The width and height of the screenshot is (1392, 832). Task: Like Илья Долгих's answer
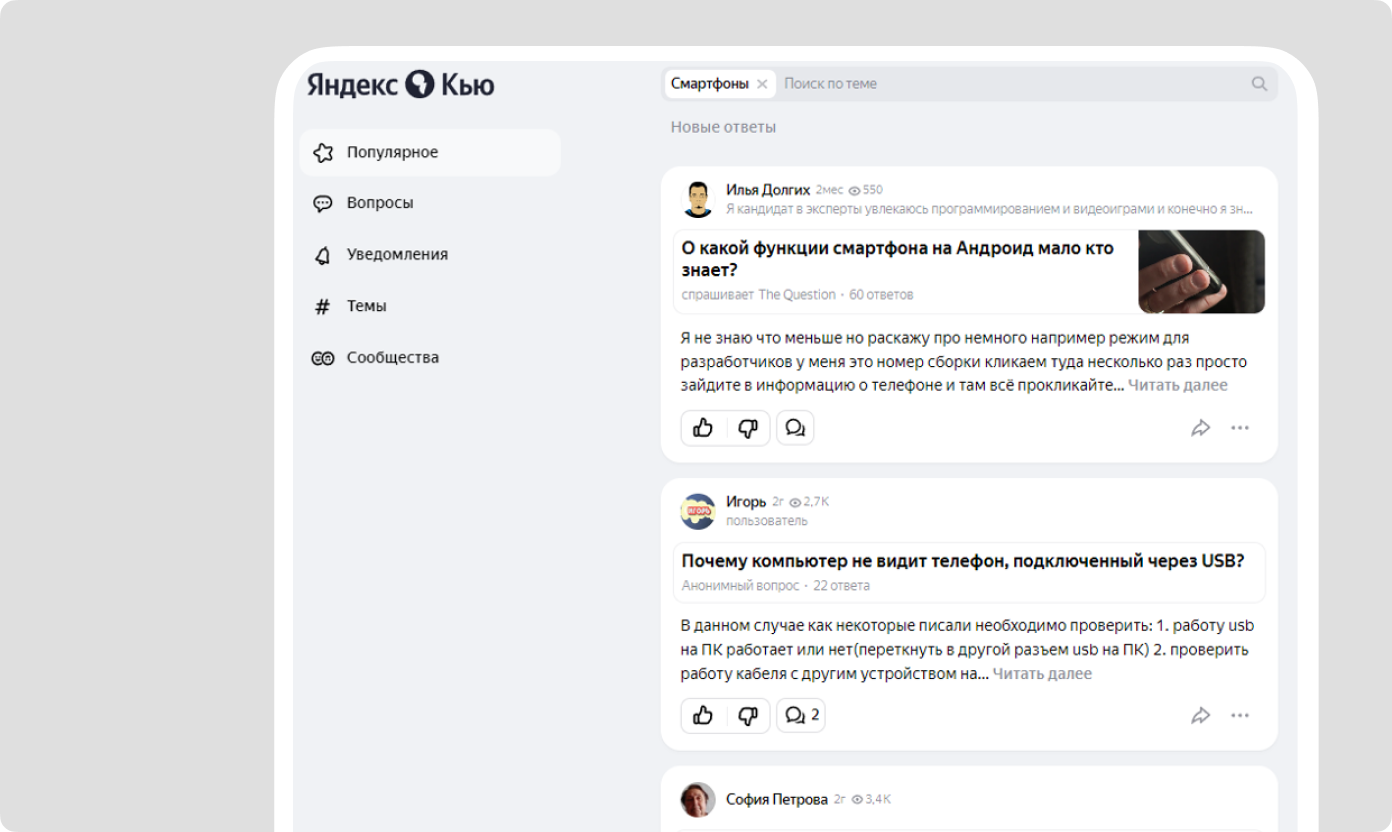(703, 428)
